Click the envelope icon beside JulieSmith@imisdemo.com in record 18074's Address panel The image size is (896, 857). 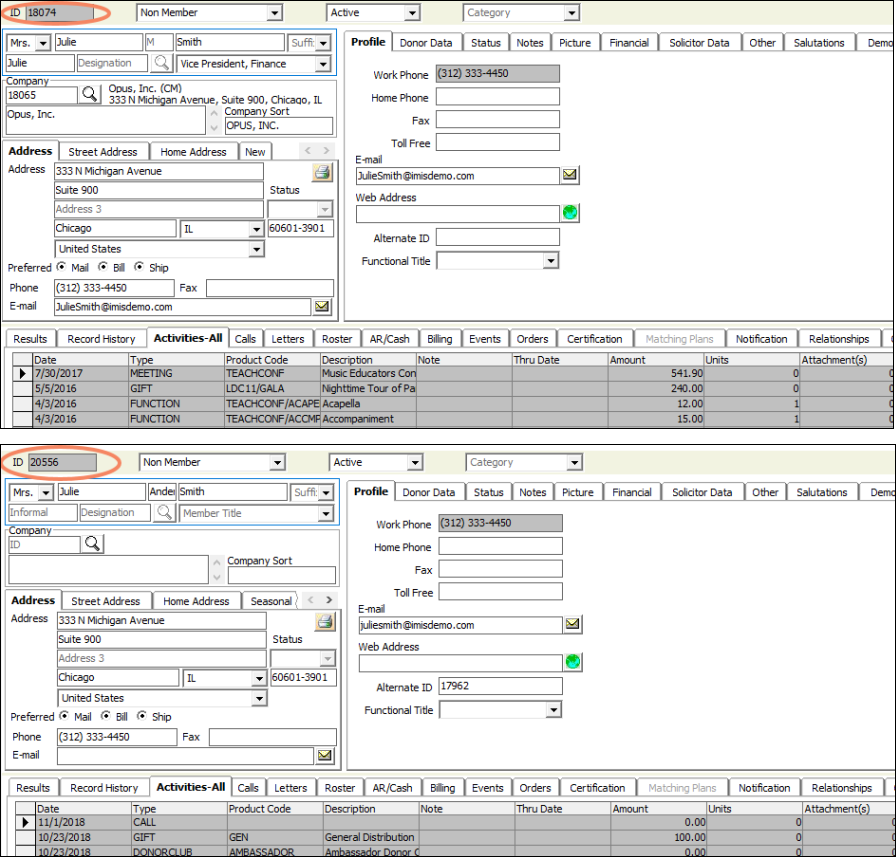323,307
